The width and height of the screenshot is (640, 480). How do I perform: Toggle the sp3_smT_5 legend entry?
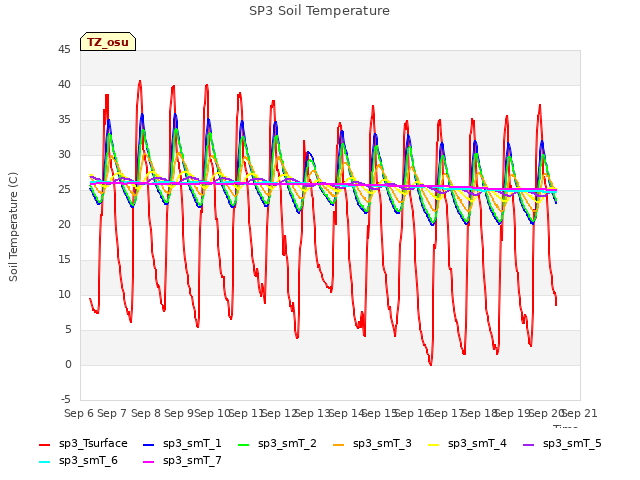click(x=562, y=444)
